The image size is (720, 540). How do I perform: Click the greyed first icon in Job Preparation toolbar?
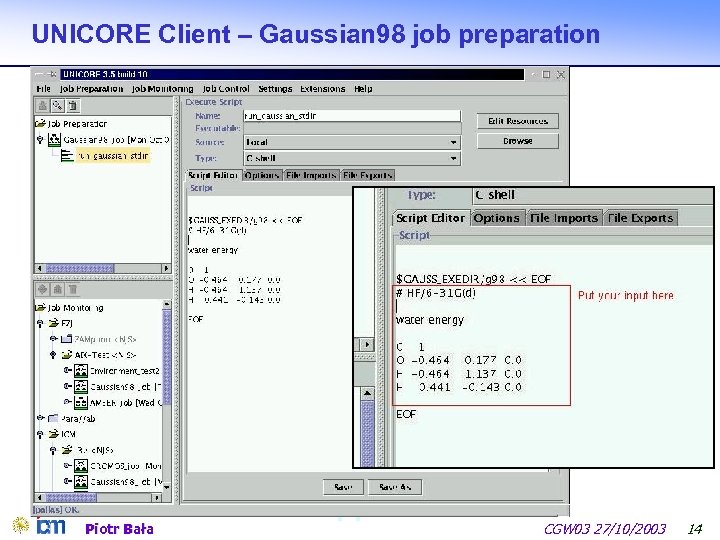pos(43,106)
